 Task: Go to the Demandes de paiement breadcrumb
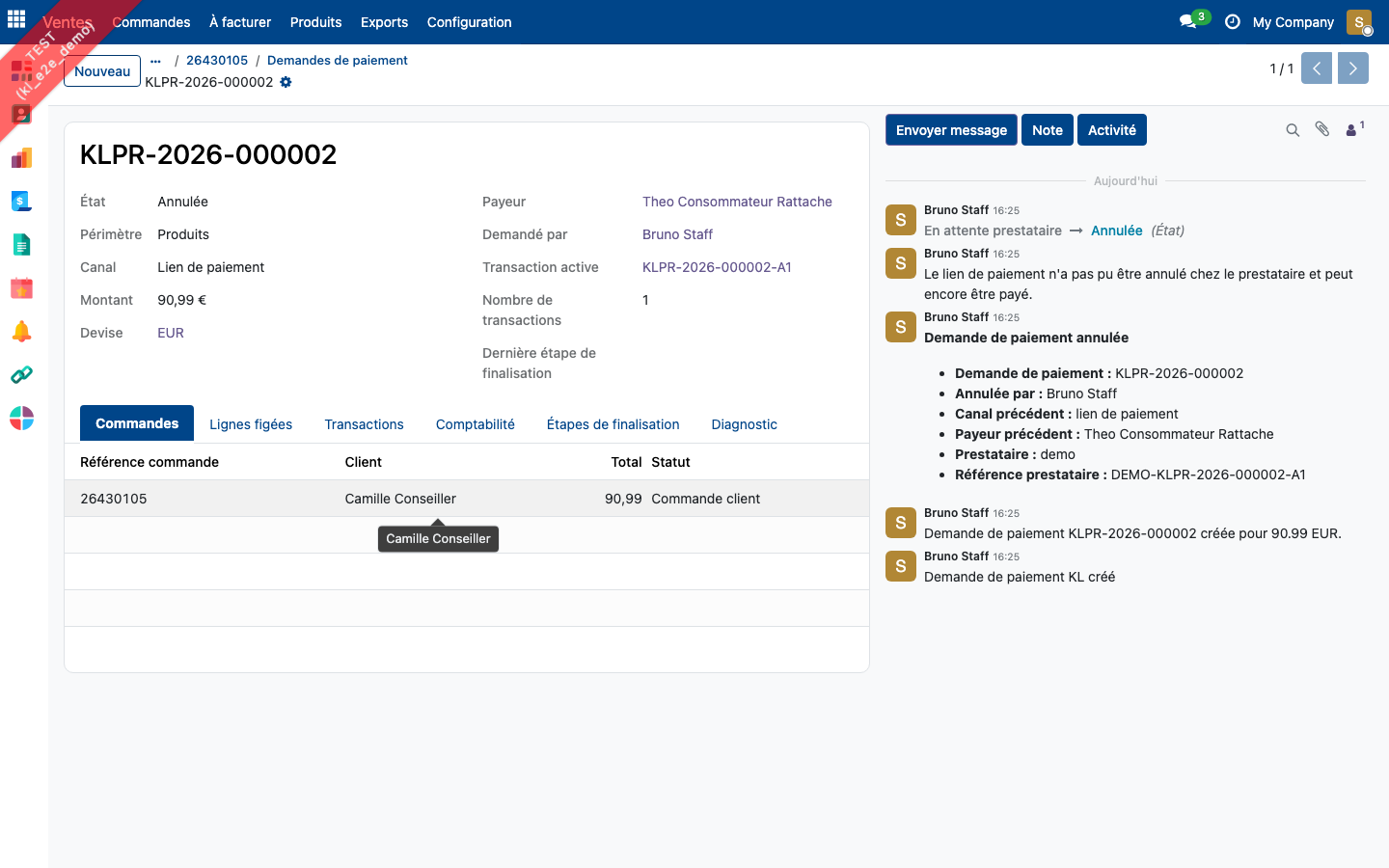pos(338,60)
